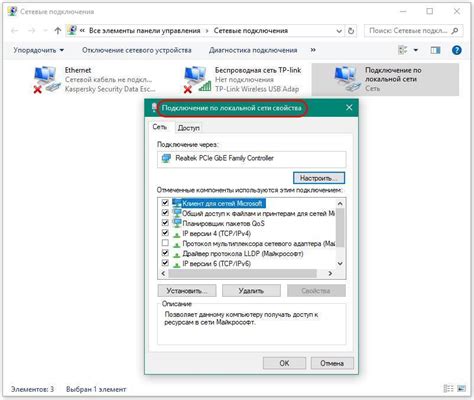Click the Удалить button
Image resolution: width=474 pixels, height=400 pixels.
coord(251,291)
